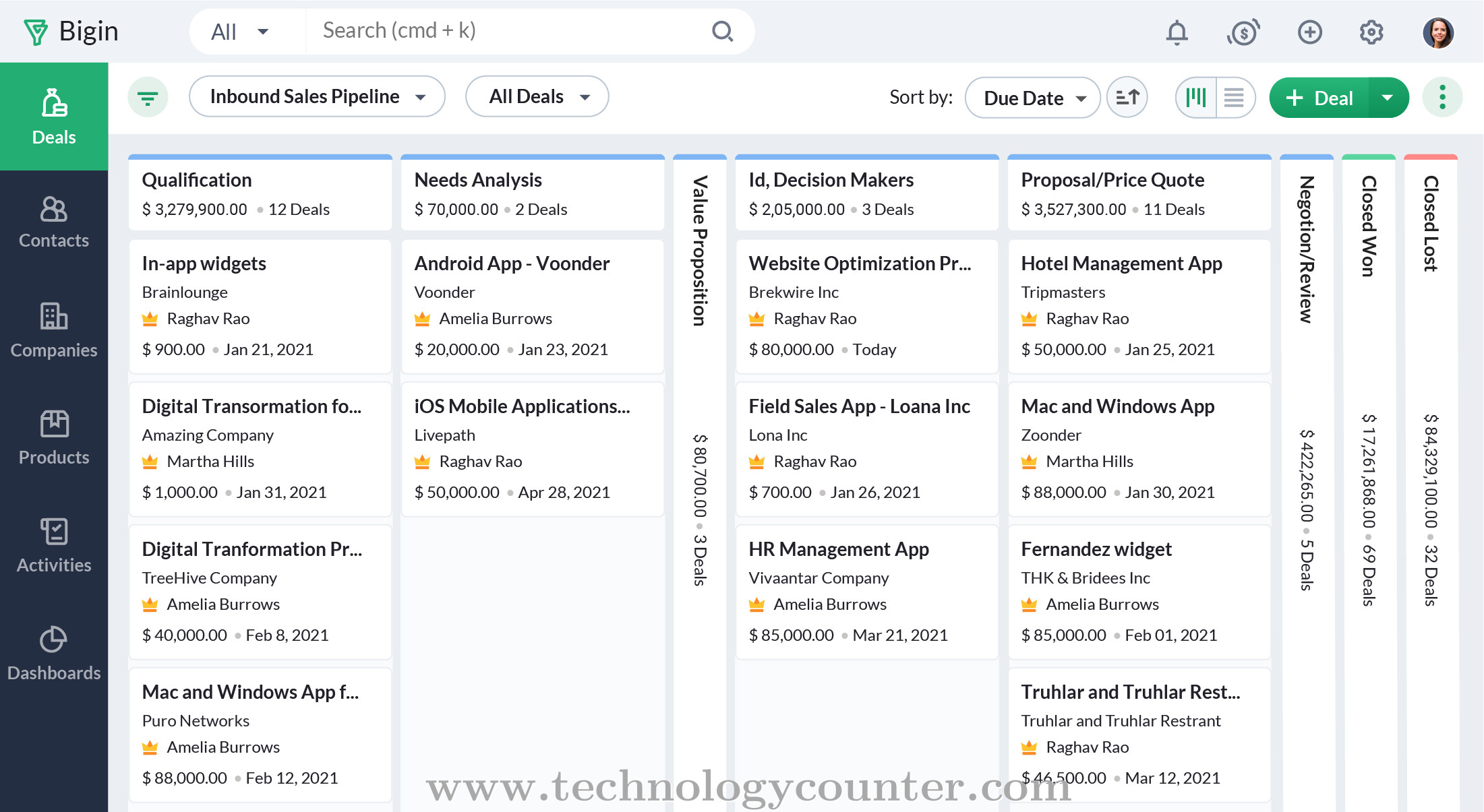Open All Deals filter dropdown
The width and height of the screenshot is (1484, 812).
[x=537, y=96]
